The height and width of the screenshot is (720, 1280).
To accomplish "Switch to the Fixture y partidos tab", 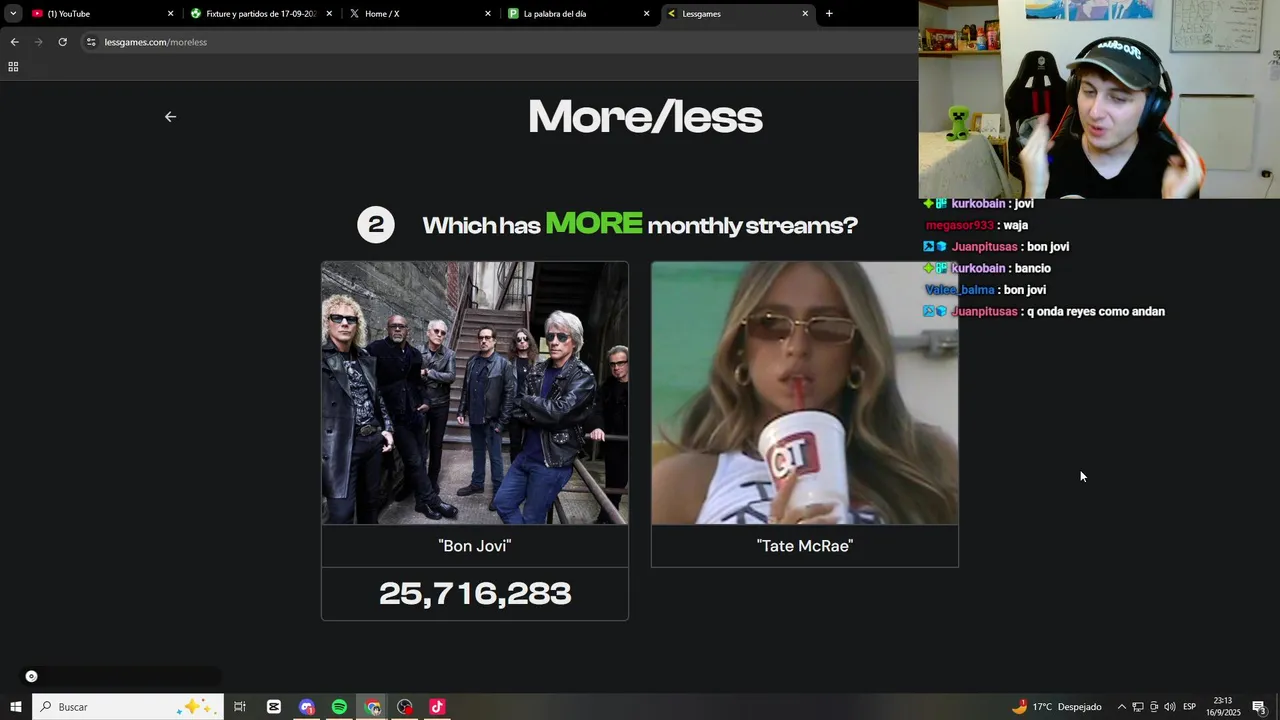I will coord(260,14).
